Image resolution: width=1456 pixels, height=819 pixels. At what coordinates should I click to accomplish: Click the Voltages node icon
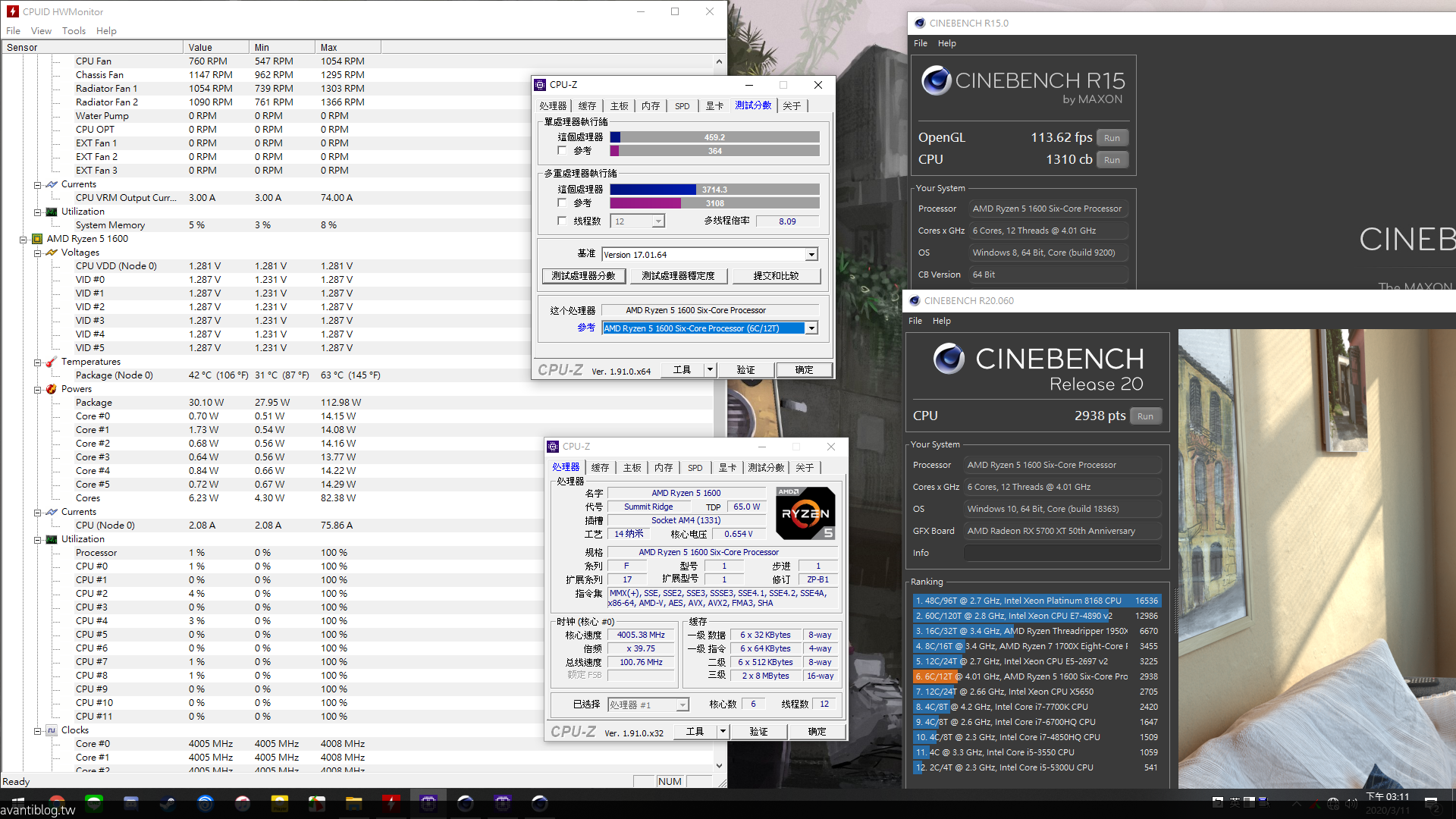(52, 253)
